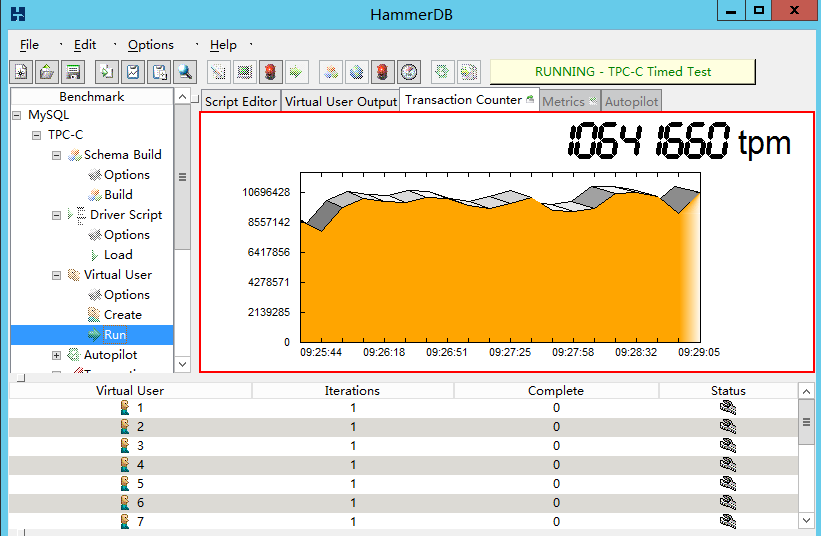821x536 pixels.
Task: Click the new blank document toolbar icon
Action: coord(21,72)
